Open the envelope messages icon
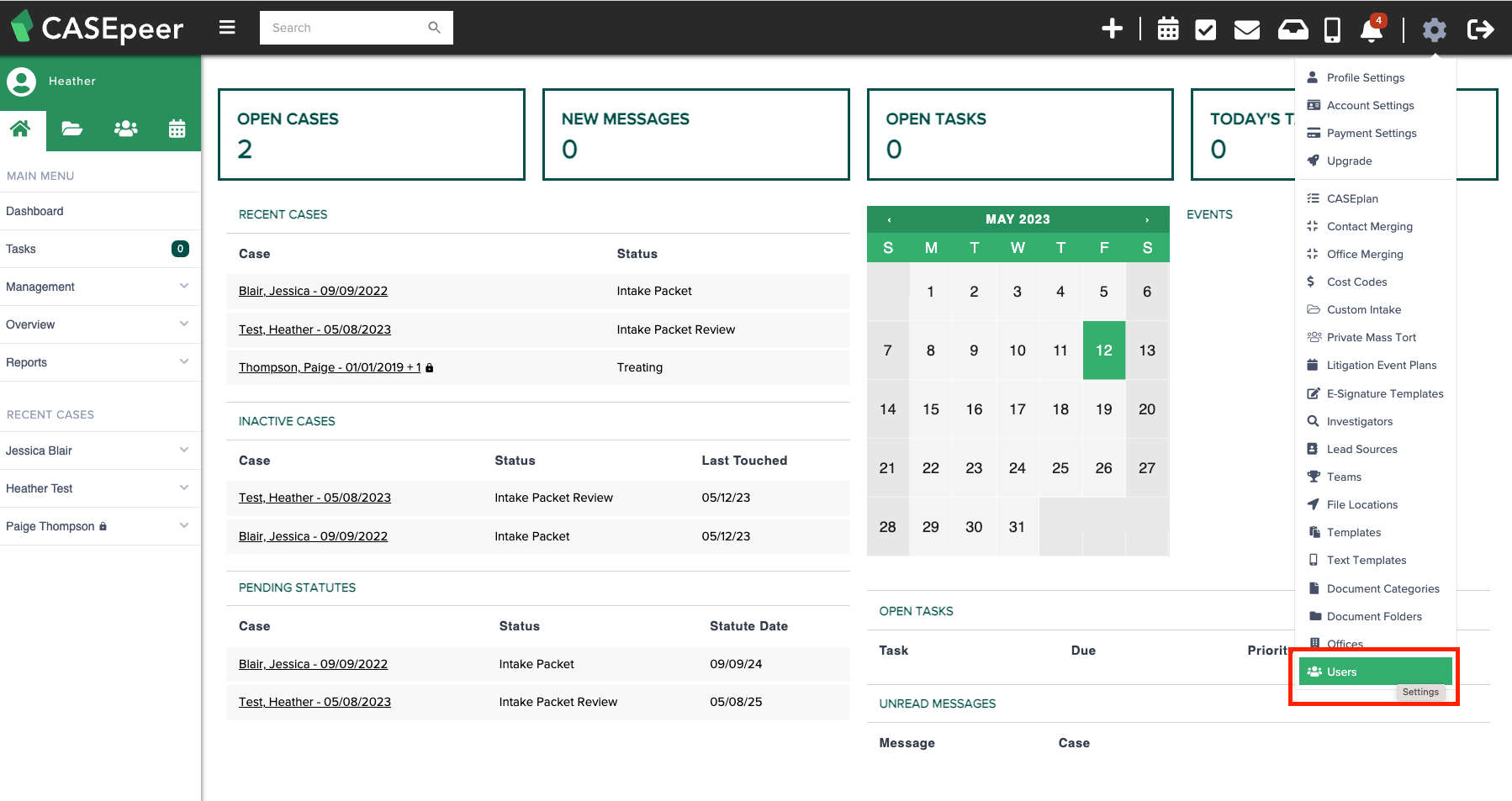Screen dimensions: 1512x801 pyautogui.click(x=1247, y=30)
